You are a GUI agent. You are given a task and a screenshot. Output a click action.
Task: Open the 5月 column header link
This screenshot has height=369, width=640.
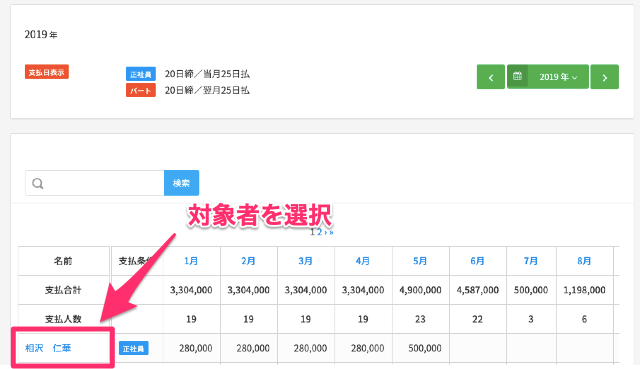click(x=420, y=261)
